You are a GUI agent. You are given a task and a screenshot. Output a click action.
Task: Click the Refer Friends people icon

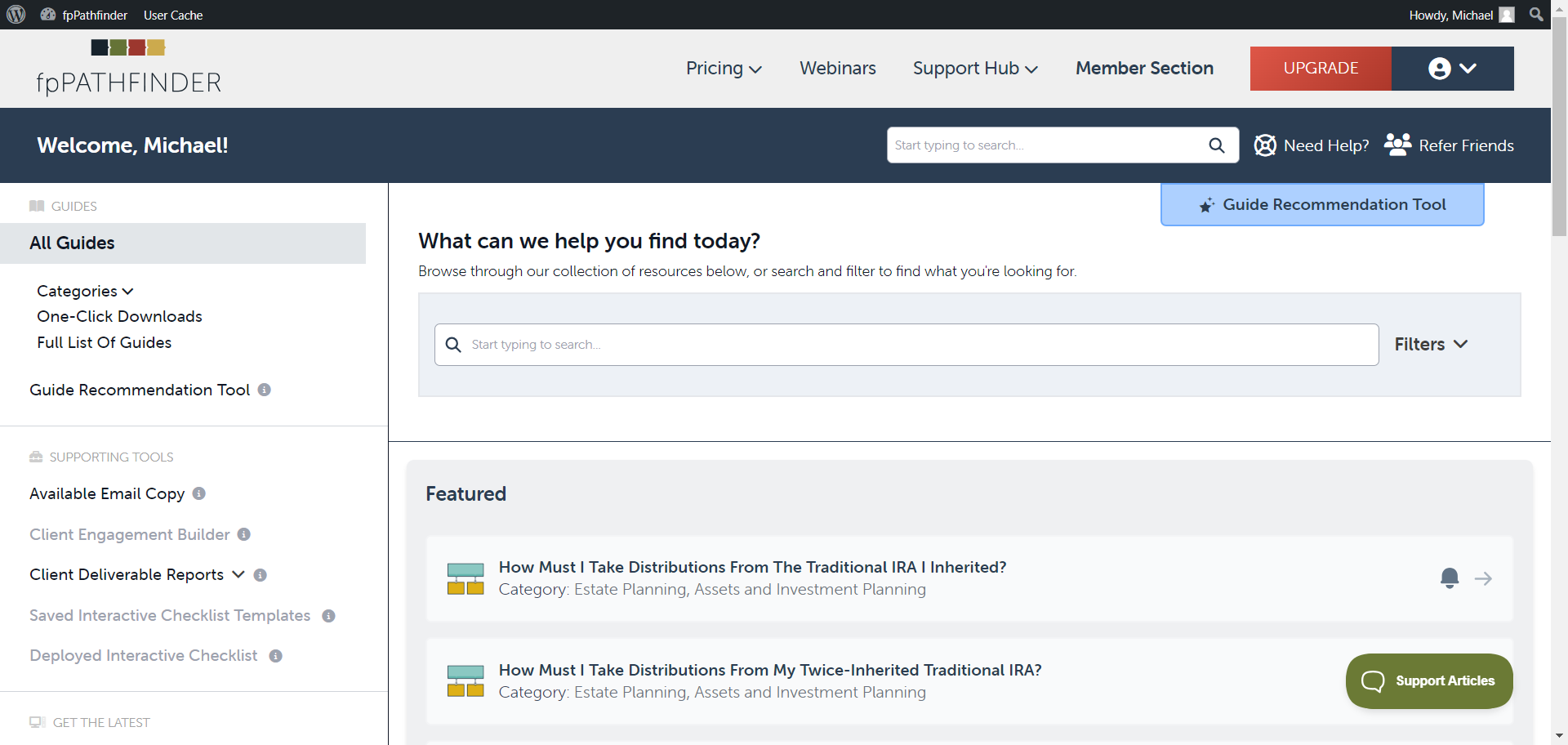[x=1397, y=145]
